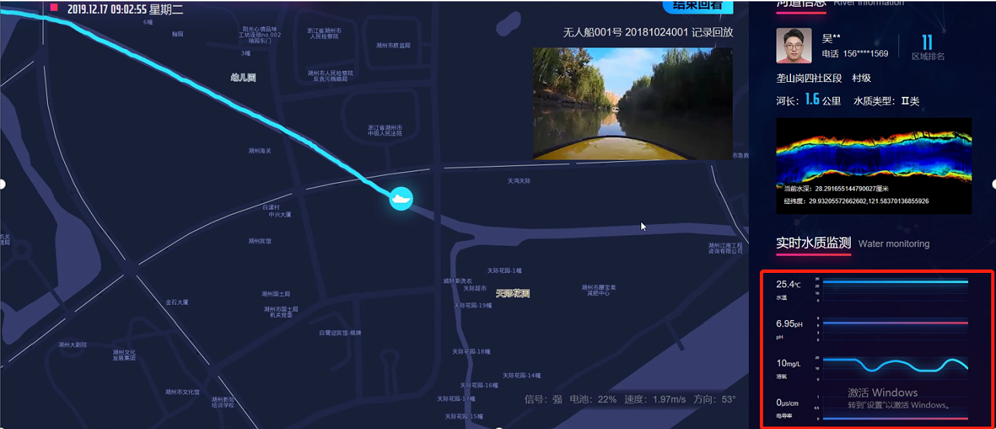The width and height of the screenshot is (996, 429).
Task: Click the pink recording indicator beside timestamp
Action: coord(54,7)
